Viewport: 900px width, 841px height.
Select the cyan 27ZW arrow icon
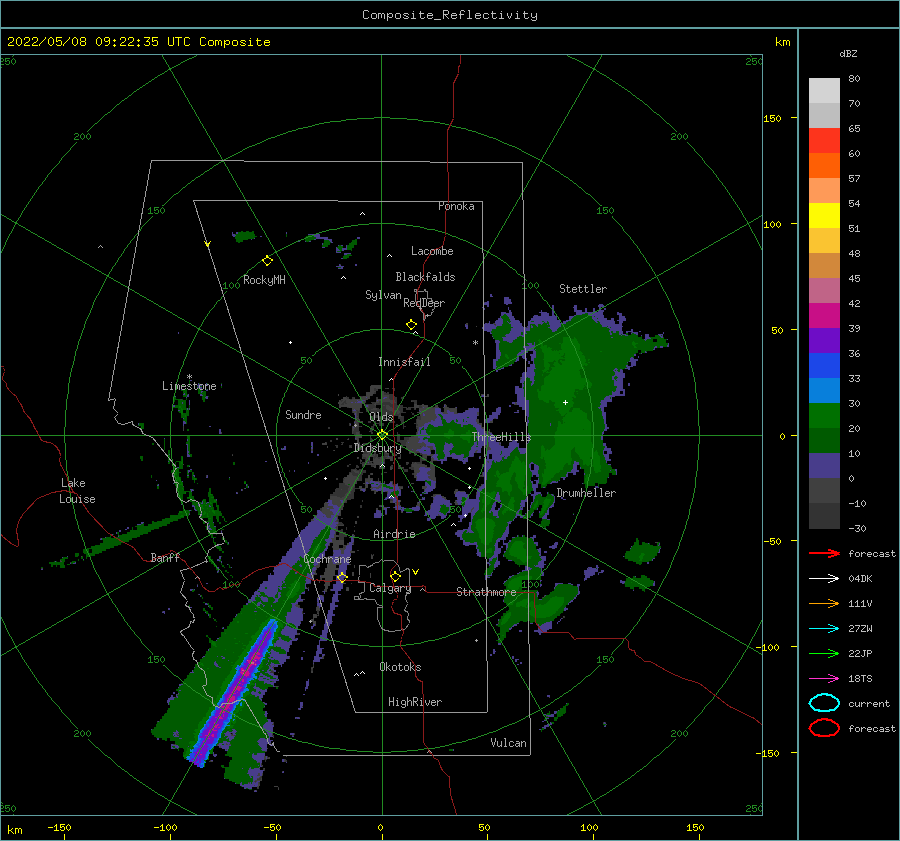pos(824,629)
